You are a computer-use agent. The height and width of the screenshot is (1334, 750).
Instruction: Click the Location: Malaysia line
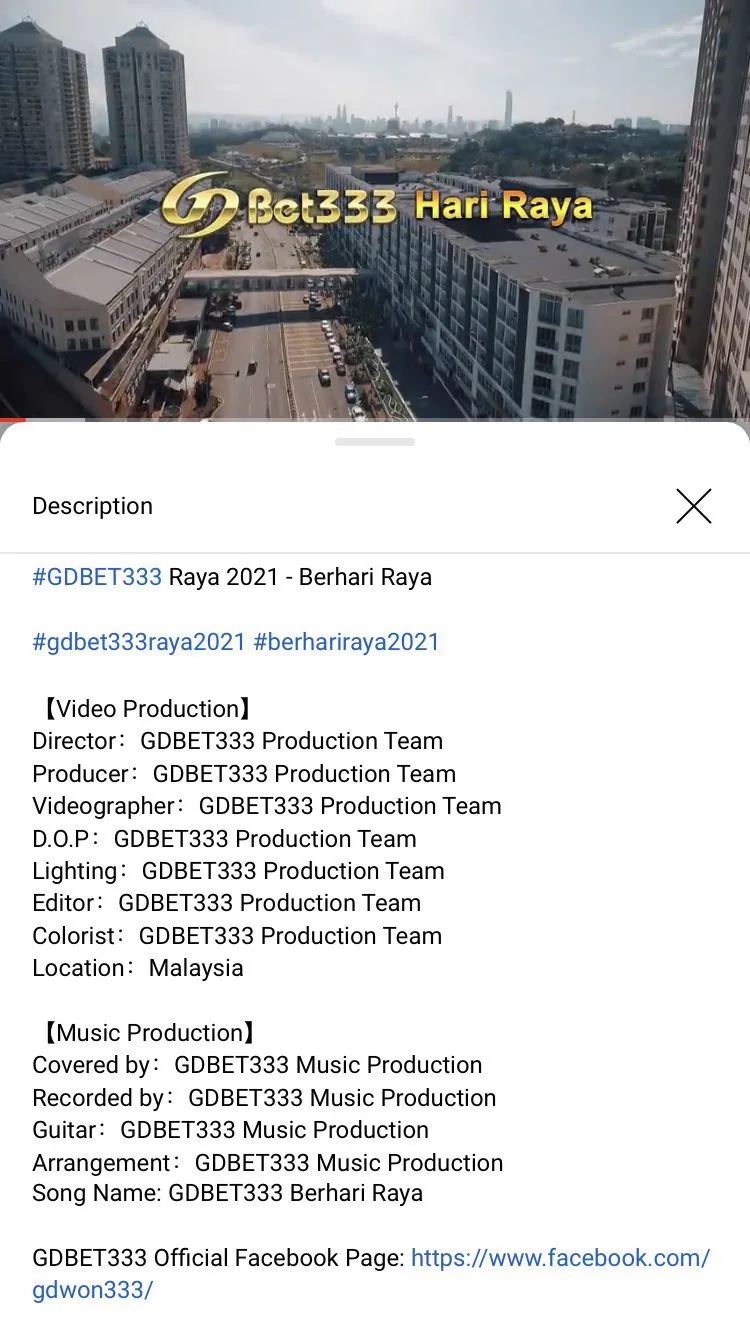(x=137, y=968)
